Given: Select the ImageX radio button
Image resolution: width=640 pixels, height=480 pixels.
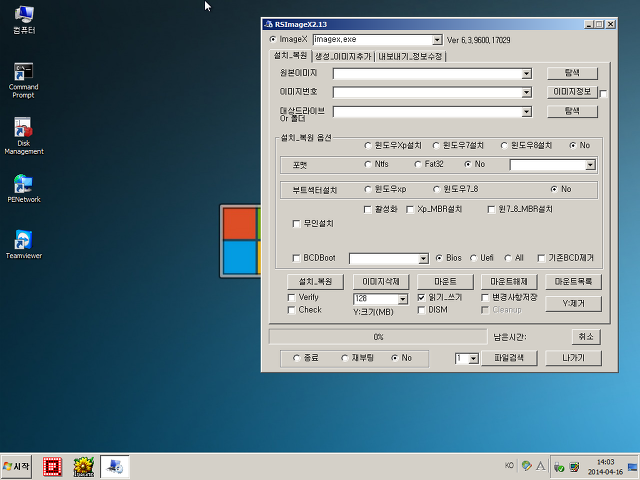Looking at the screenshot, I should click(x=273, y=40).
